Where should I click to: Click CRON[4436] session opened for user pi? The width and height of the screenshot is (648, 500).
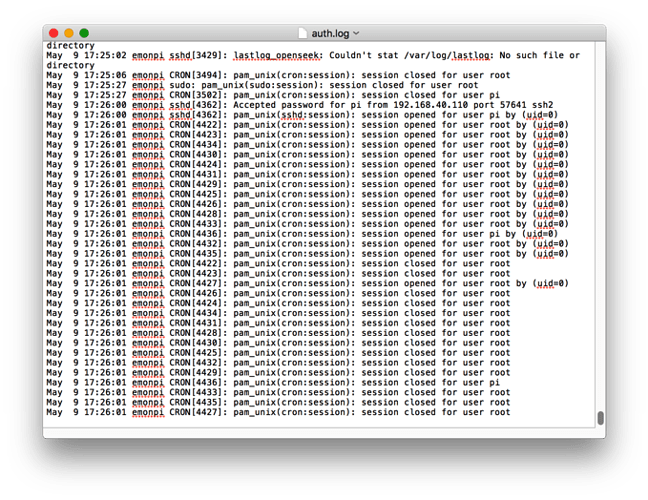click(302, 234)
